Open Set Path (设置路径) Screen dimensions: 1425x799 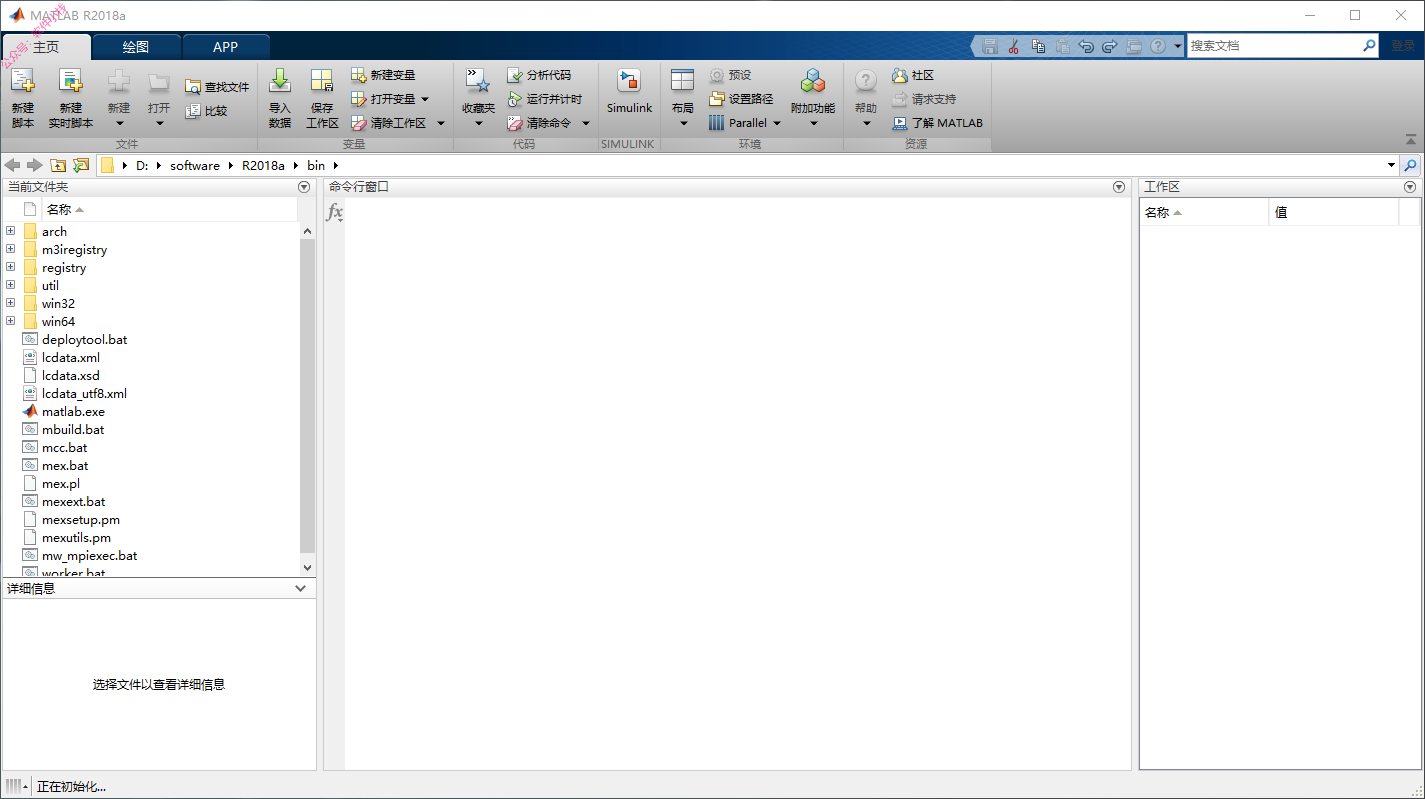tap(741, 99)
